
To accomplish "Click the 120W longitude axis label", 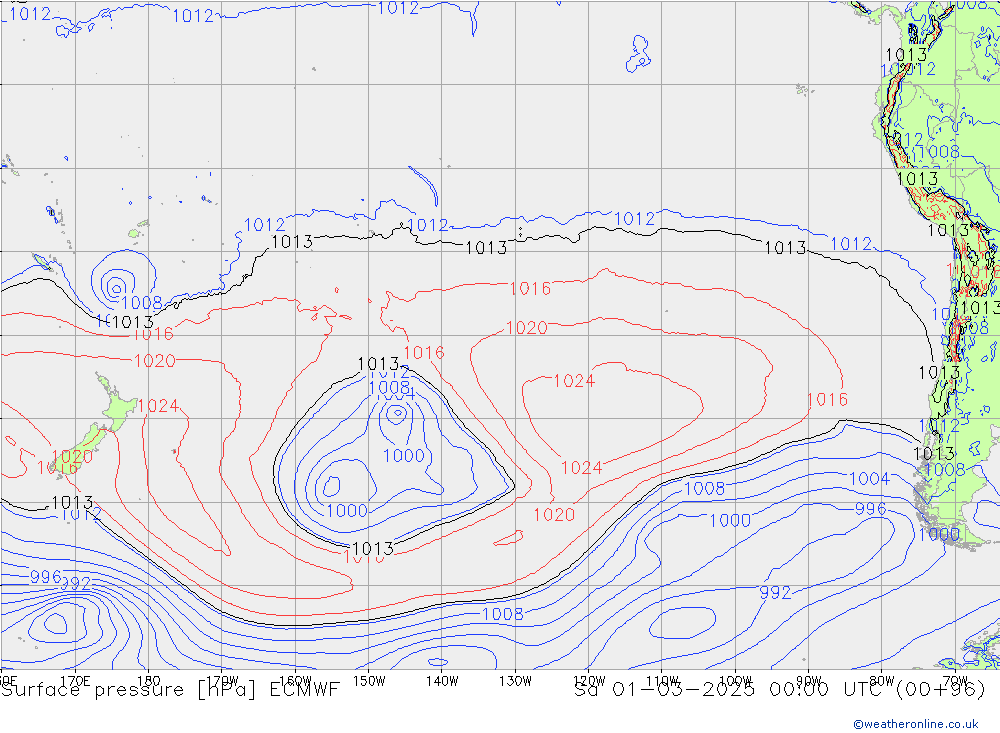I will (x=588, y=680).
